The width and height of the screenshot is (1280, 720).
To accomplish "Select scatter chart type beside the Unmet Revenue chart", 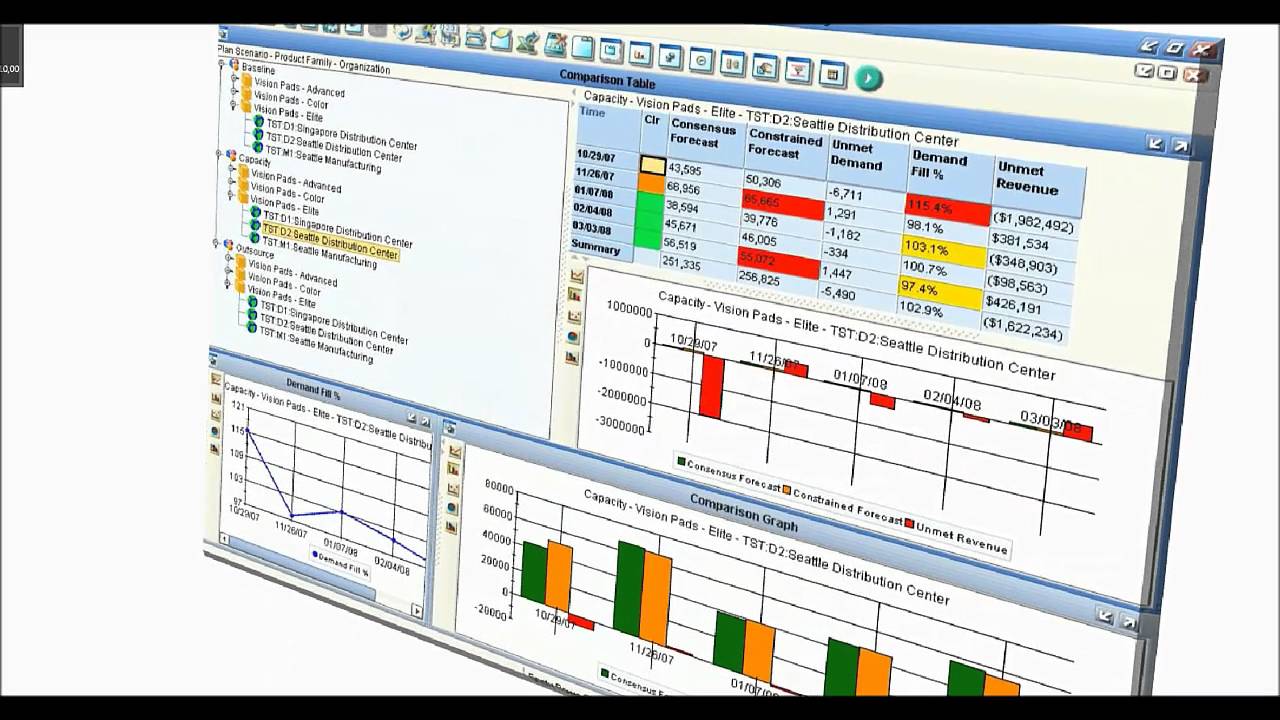I will point(574,317).
